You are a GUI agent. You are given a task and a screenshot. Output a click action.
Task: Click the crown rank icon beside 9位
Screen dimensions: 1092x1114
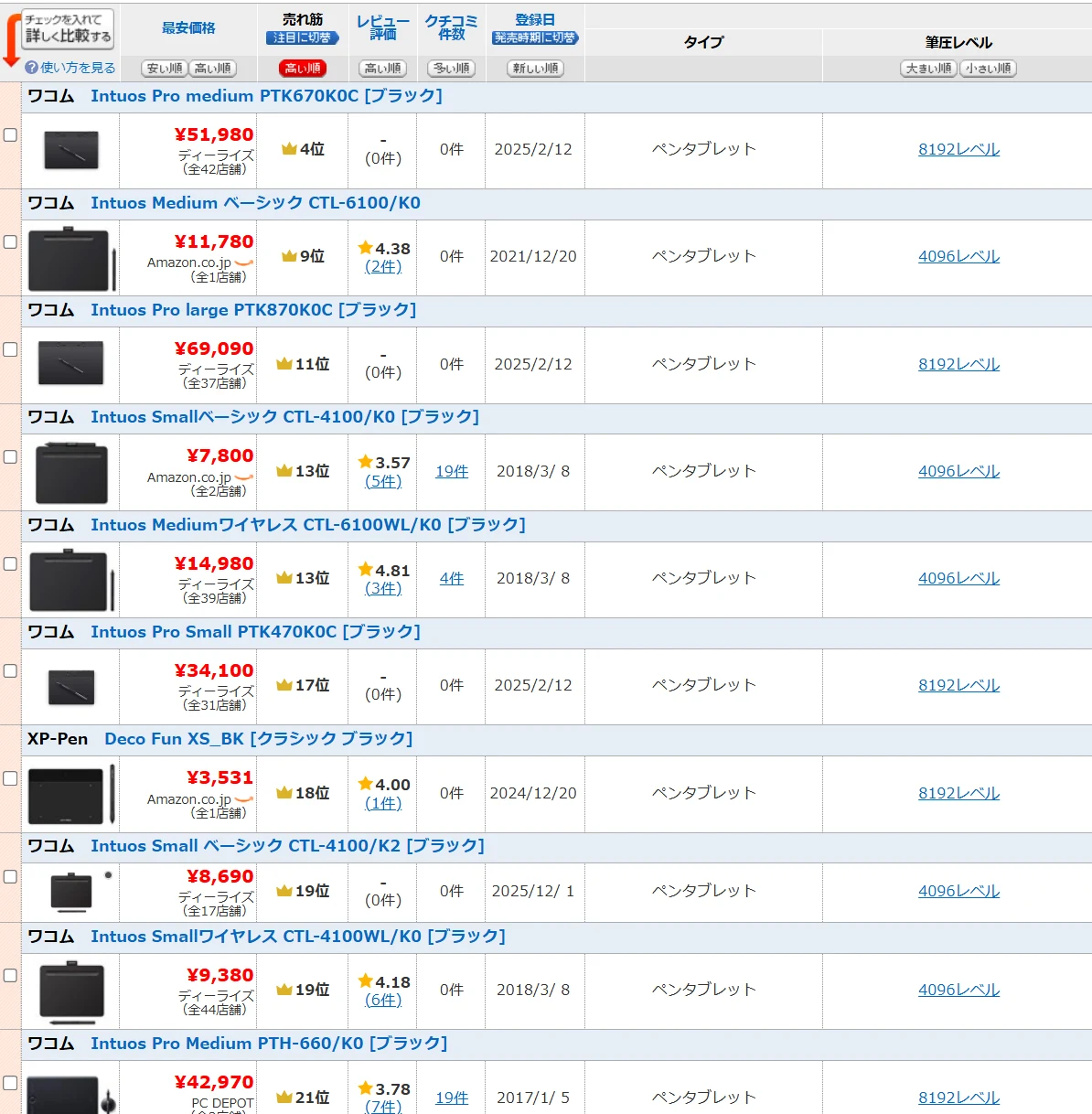(x=289, y=256)
